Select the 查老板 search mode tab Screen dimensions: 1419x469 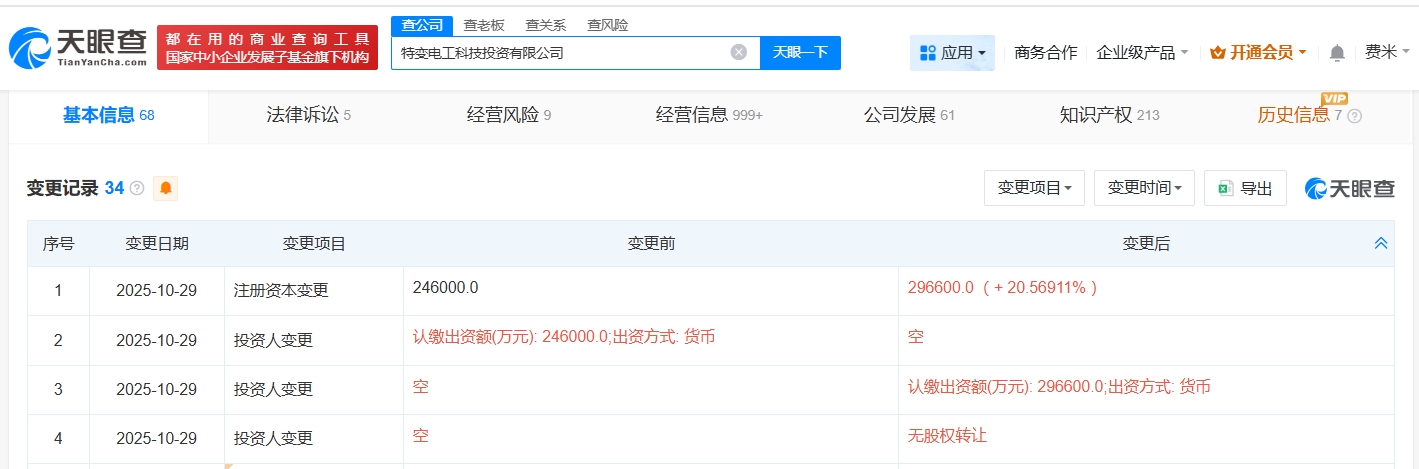coord(484,25)
